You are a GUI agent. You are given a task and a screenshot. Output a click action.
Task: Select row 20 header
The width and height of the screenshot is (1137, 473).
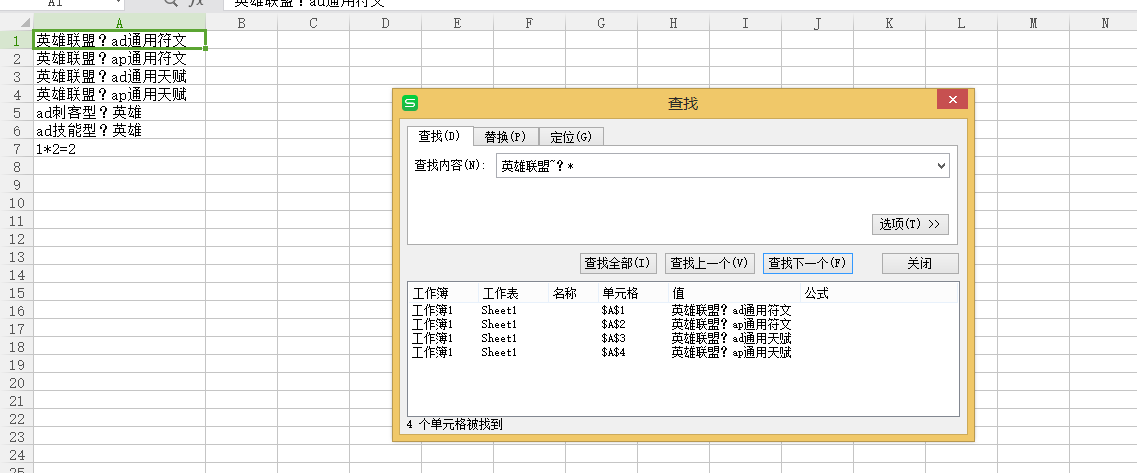click(x=17, y=383)
